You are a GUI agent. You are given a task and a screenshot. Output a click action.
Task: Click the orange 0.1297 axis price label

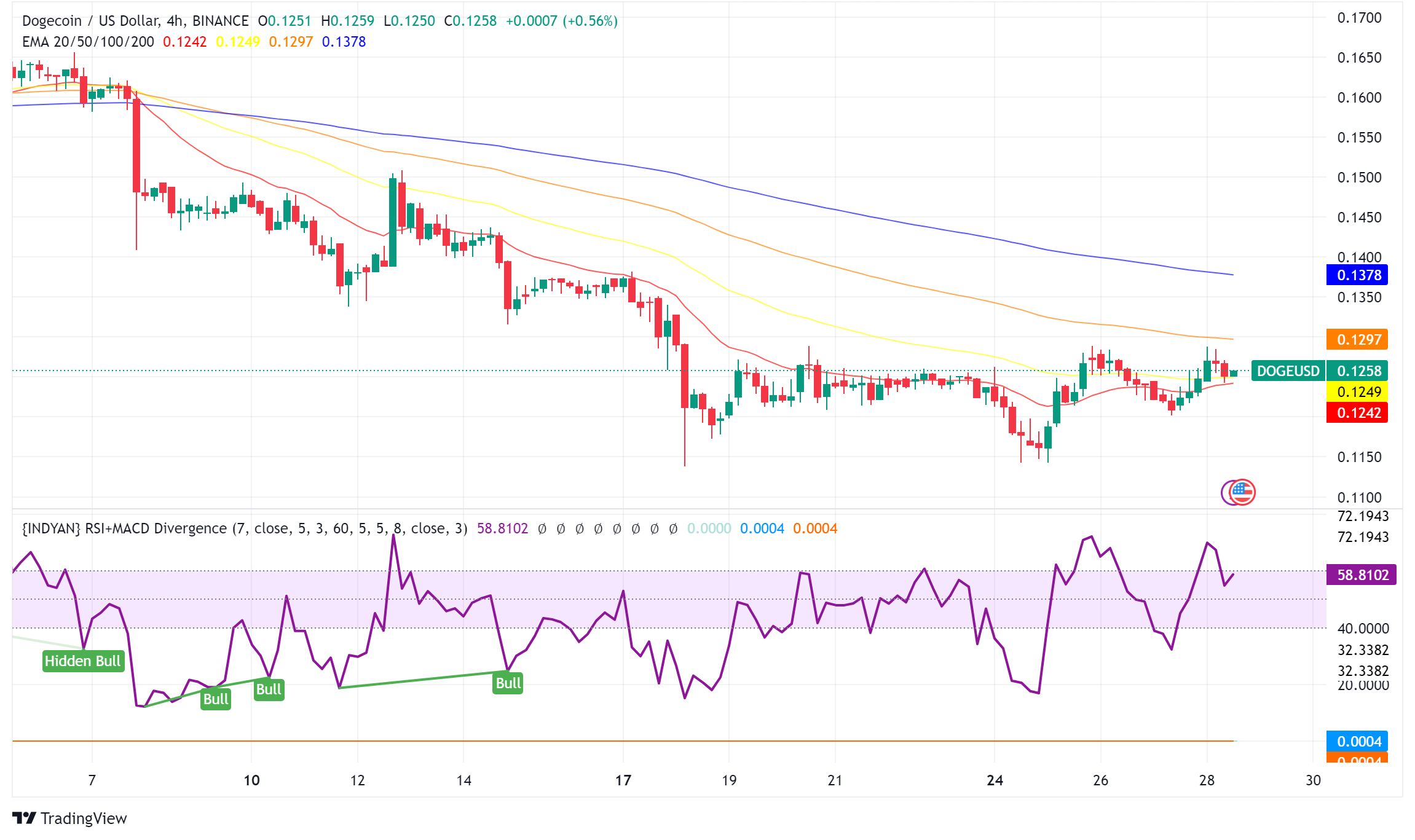[1357, 339]
